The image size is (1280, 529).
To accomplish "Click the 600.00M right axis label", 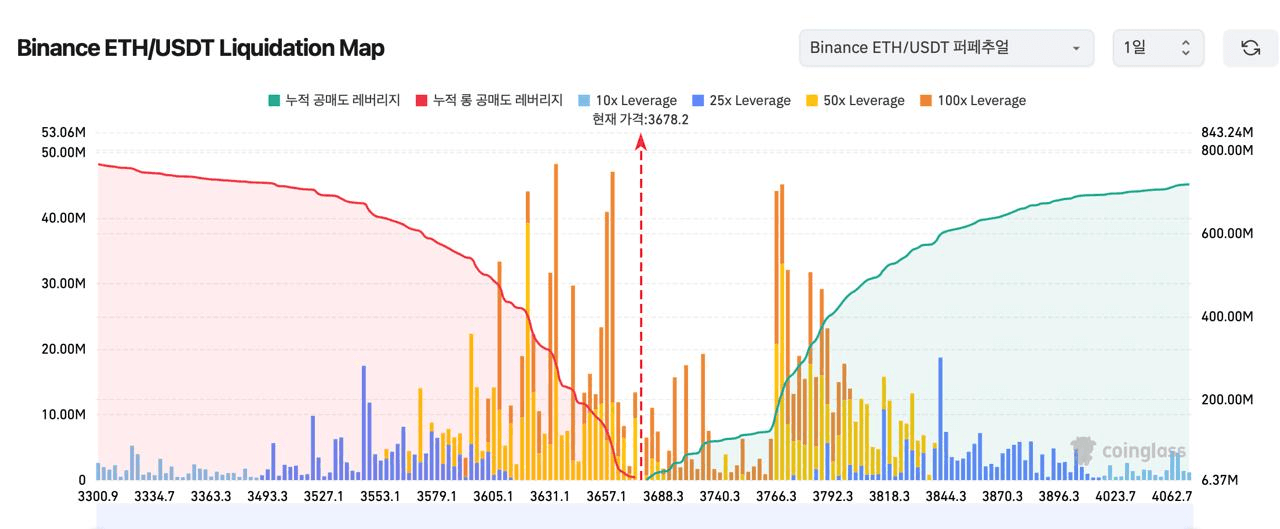I will [x=1227, y=233].
